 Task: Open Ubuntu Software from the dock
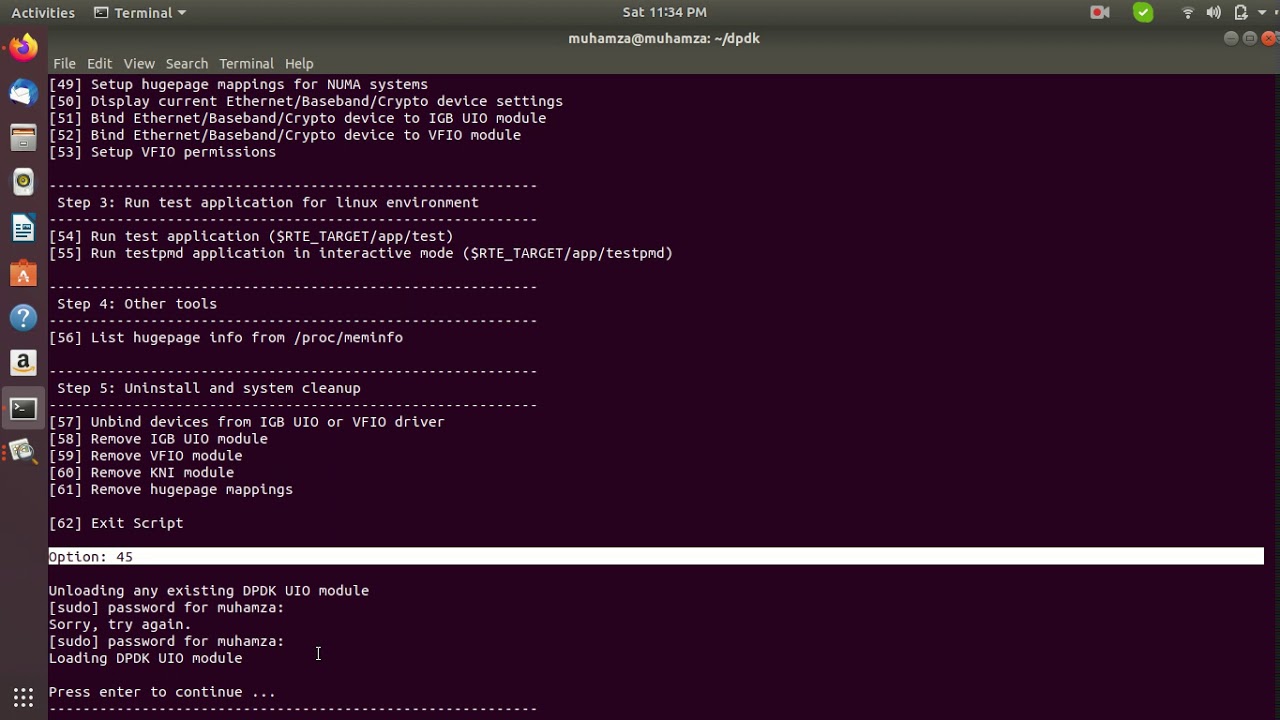pos(23,273)
